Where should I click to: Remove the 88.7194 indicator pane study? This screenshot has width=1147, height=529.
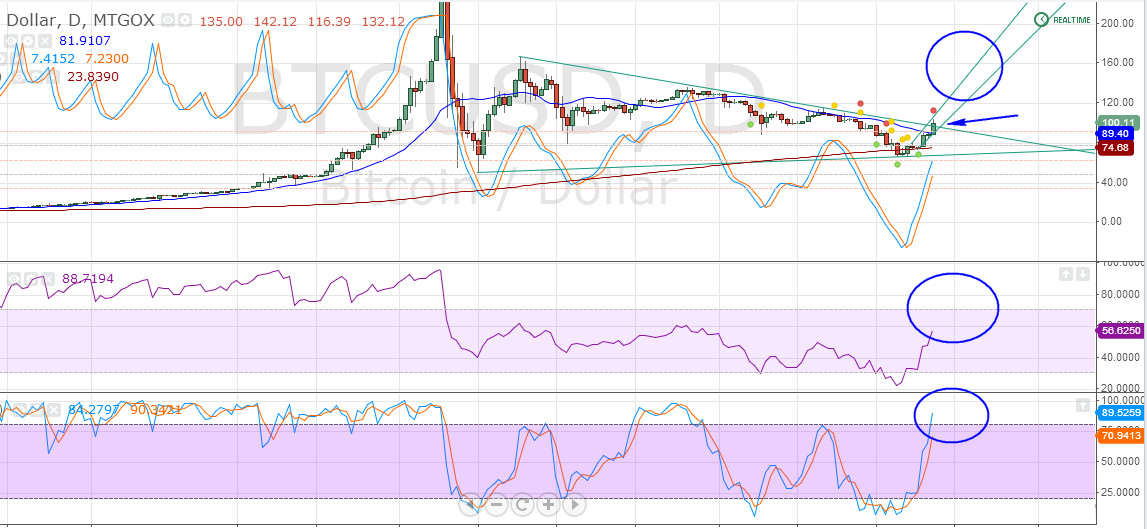click(x=48, y=279)
